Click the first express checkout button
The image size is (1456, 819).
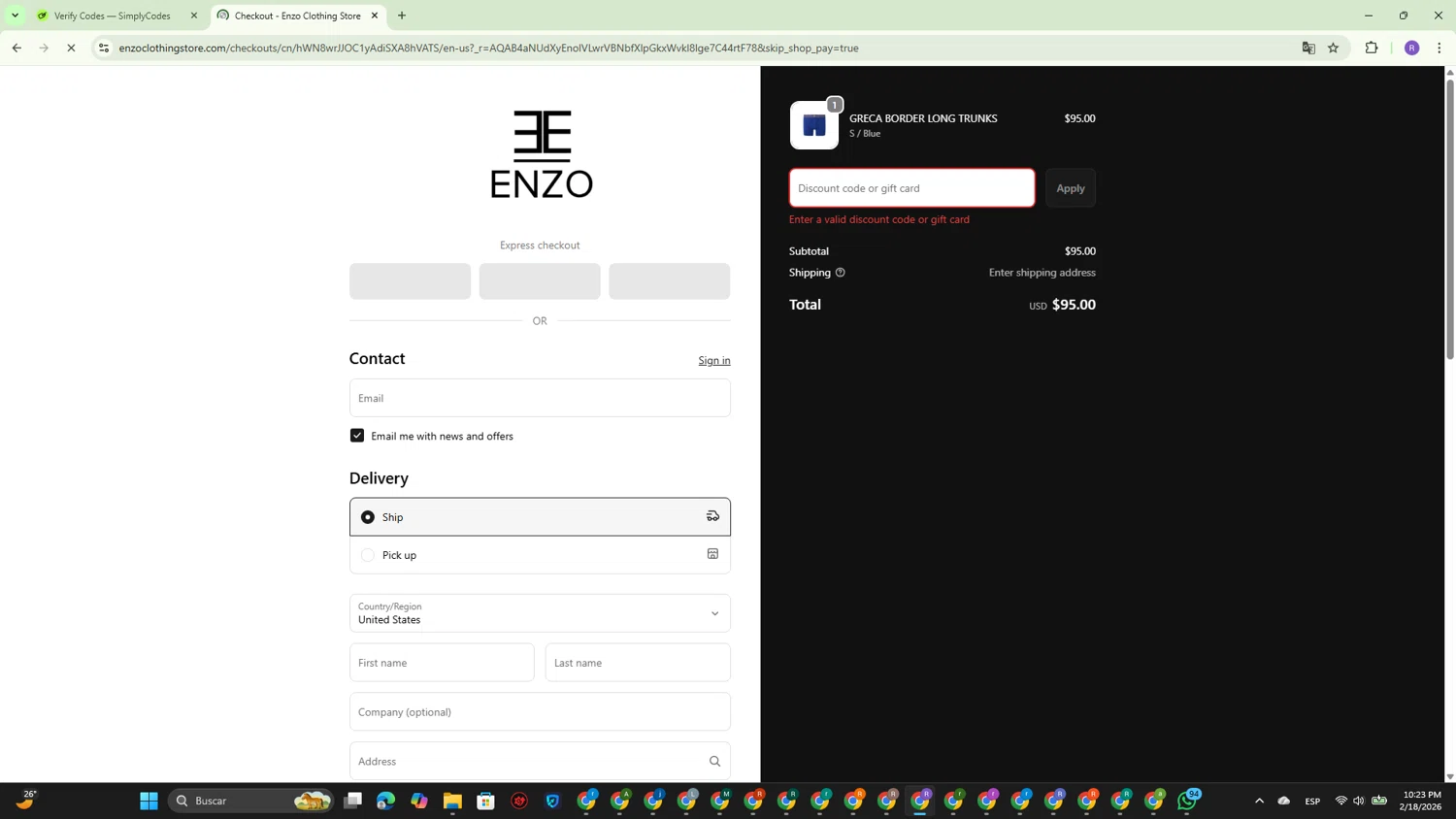410,281
